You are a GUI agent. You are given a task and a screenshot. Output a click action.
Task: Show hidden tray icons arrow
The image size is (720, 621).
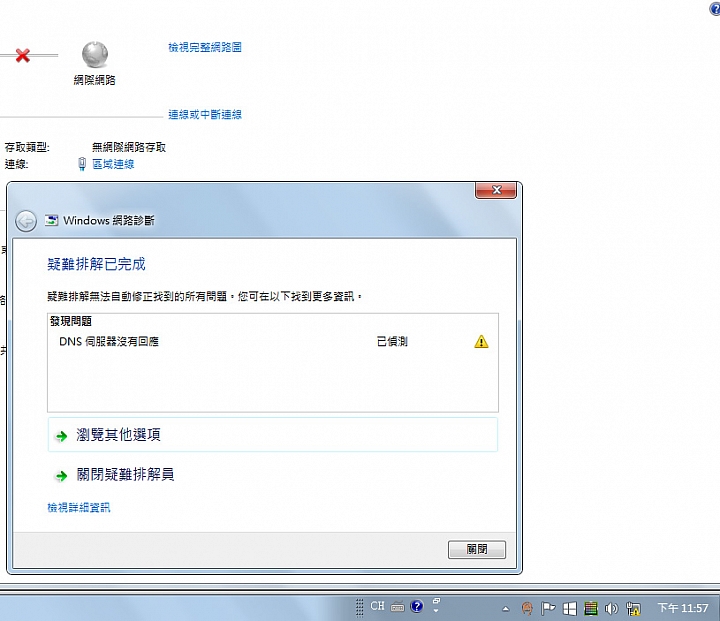click(506, 609)
